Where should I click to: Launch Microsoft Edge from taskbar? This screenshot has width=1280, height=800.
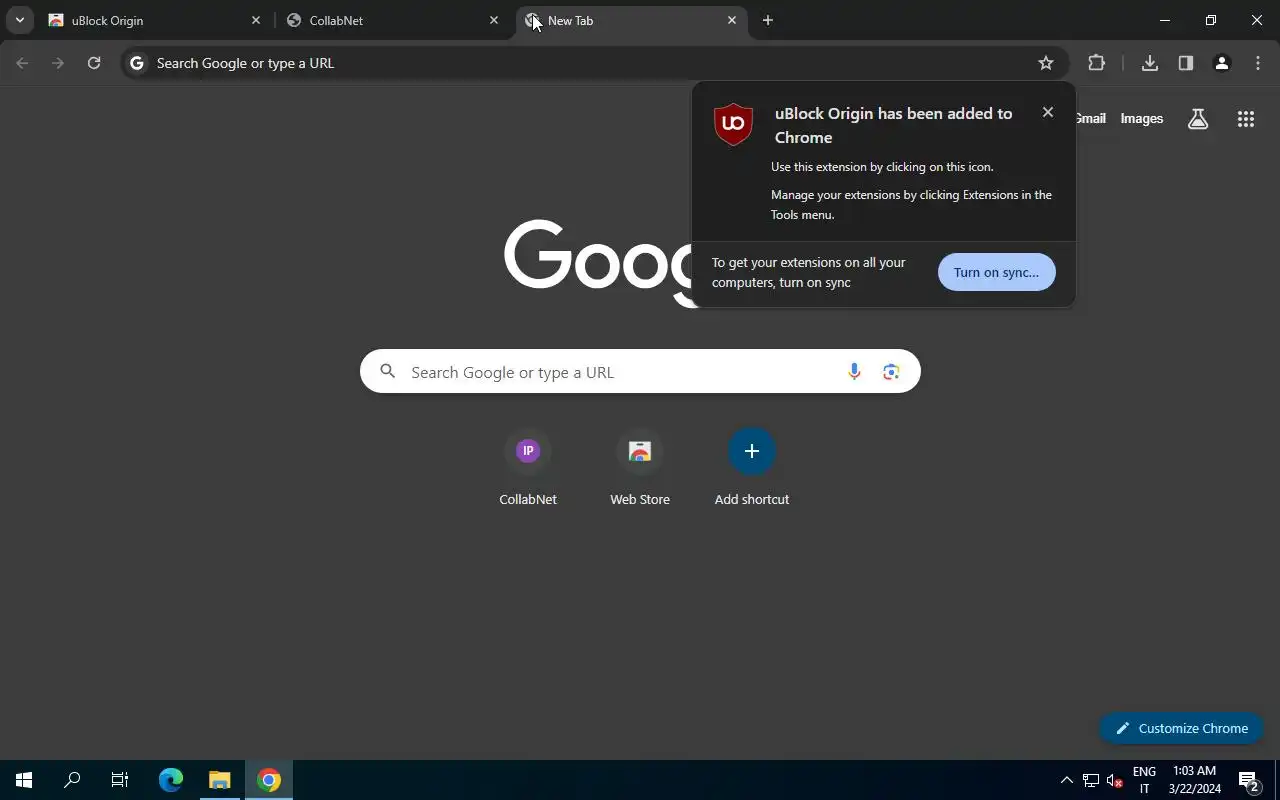click(x=171, y=780)
